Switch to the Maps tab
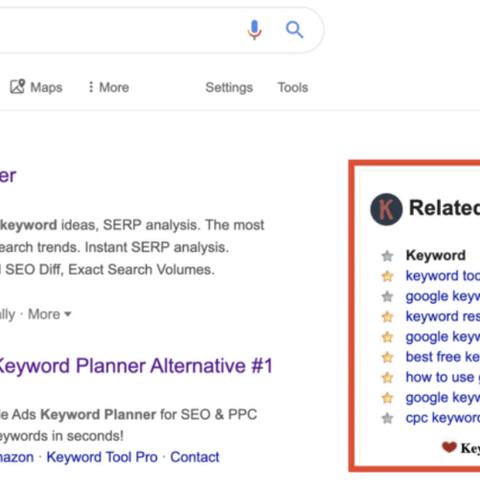 [x=36, y=87]
